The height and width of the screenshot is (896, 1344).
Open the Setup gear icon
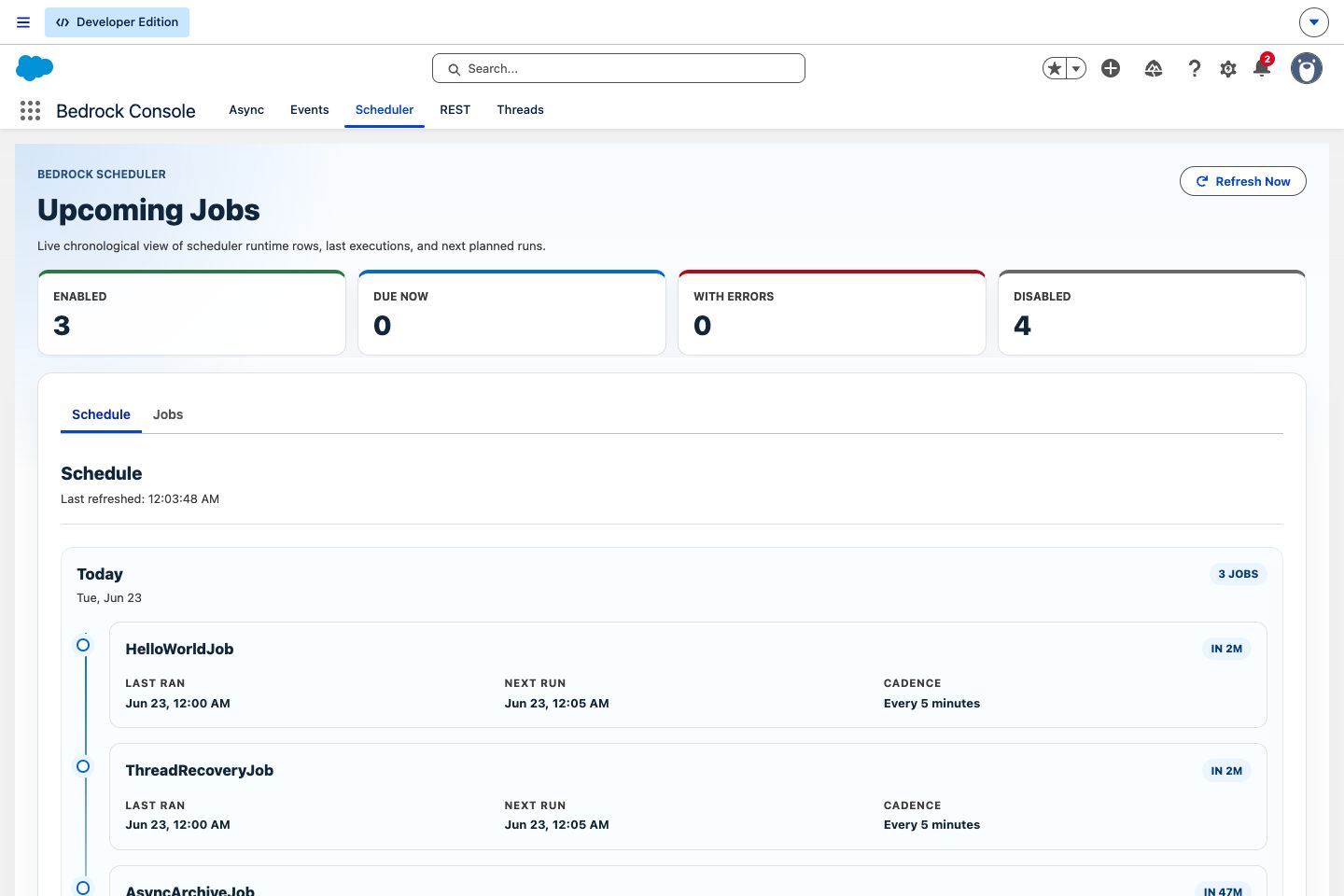click(x=1228, y=69)
